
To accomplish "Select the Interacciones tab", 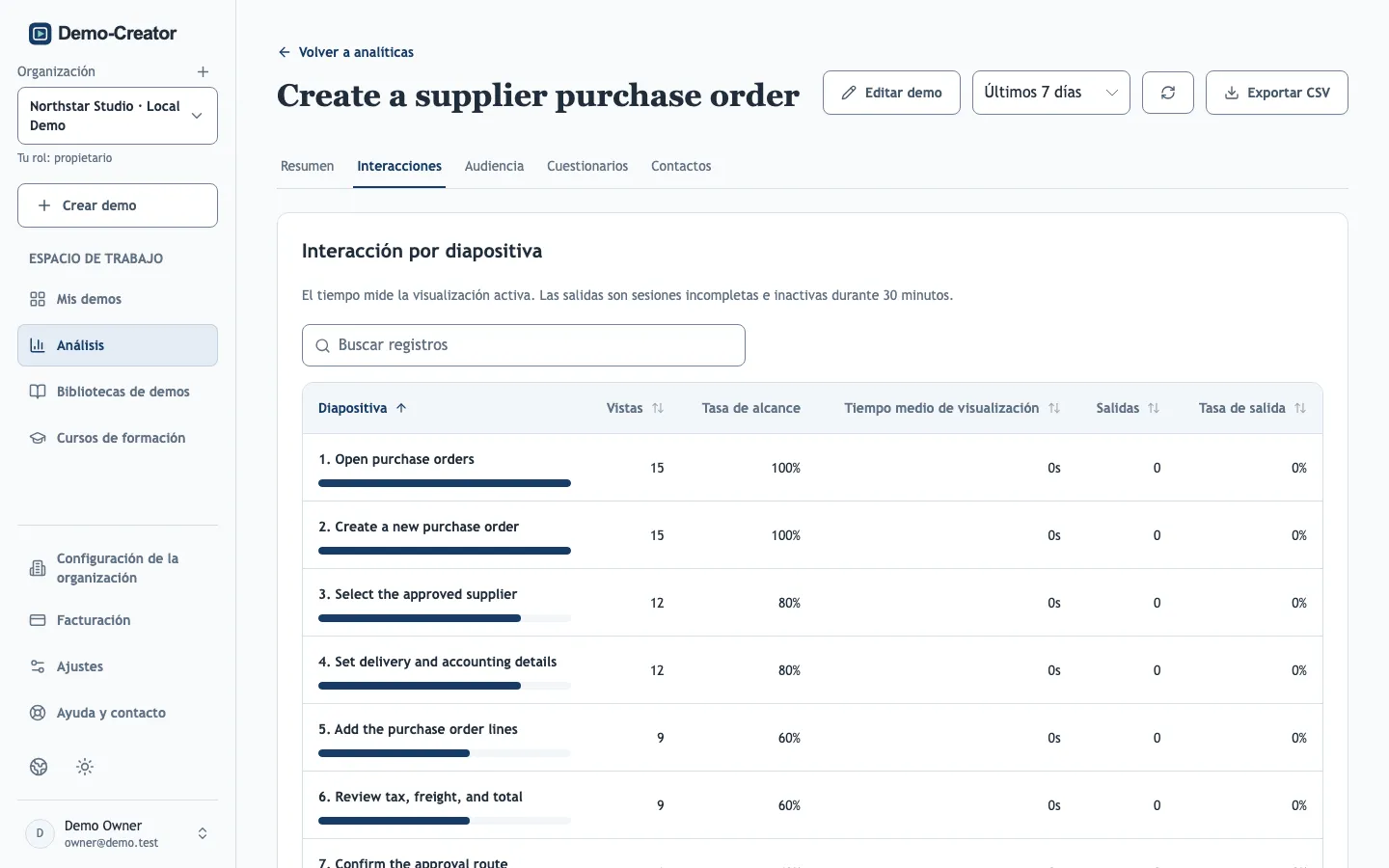I will pyautogui.click(x=399, y=166).
